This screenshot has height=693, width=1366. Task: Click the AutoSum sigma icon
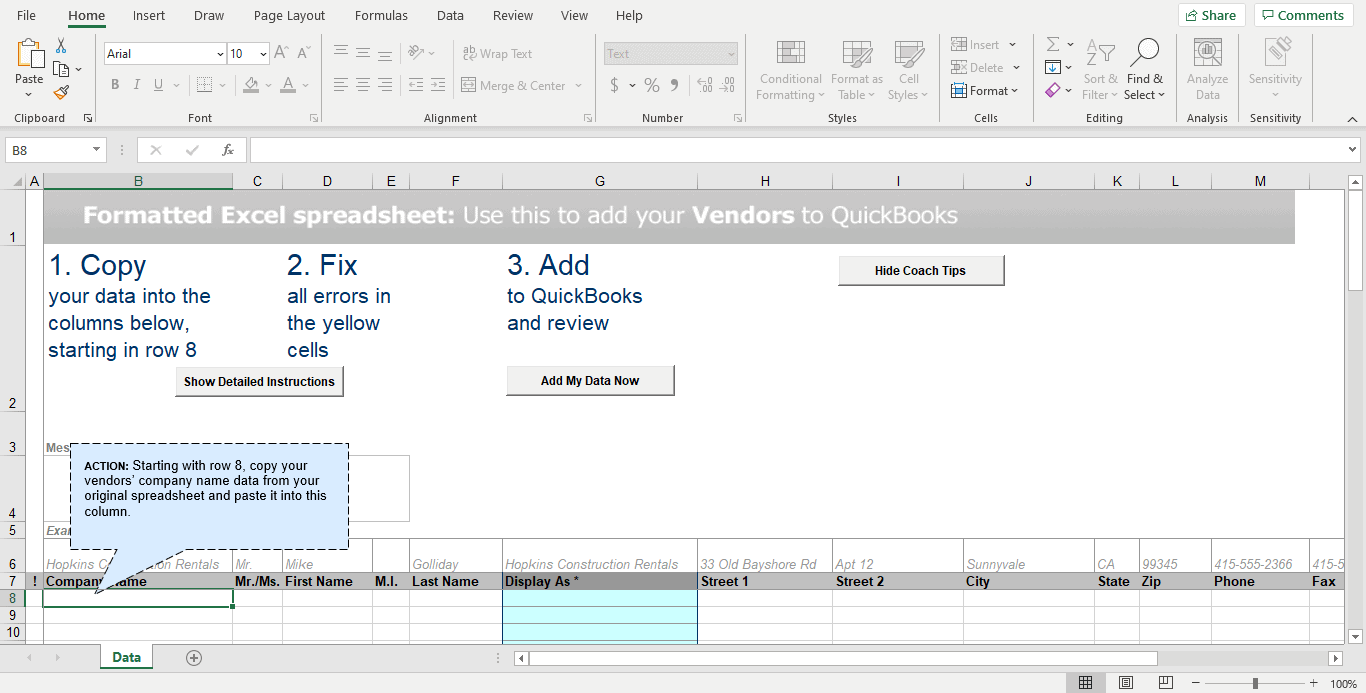(1053, 45)
